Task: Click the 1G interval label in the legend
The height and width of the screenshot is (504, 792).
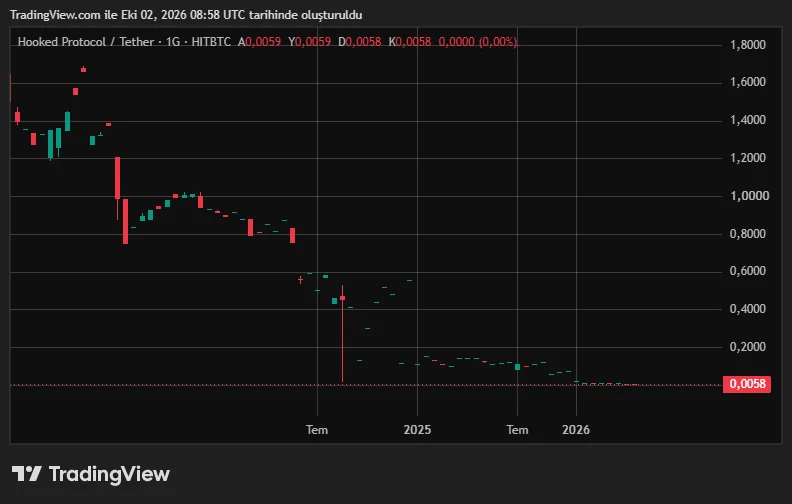Action: click(173, 42)
